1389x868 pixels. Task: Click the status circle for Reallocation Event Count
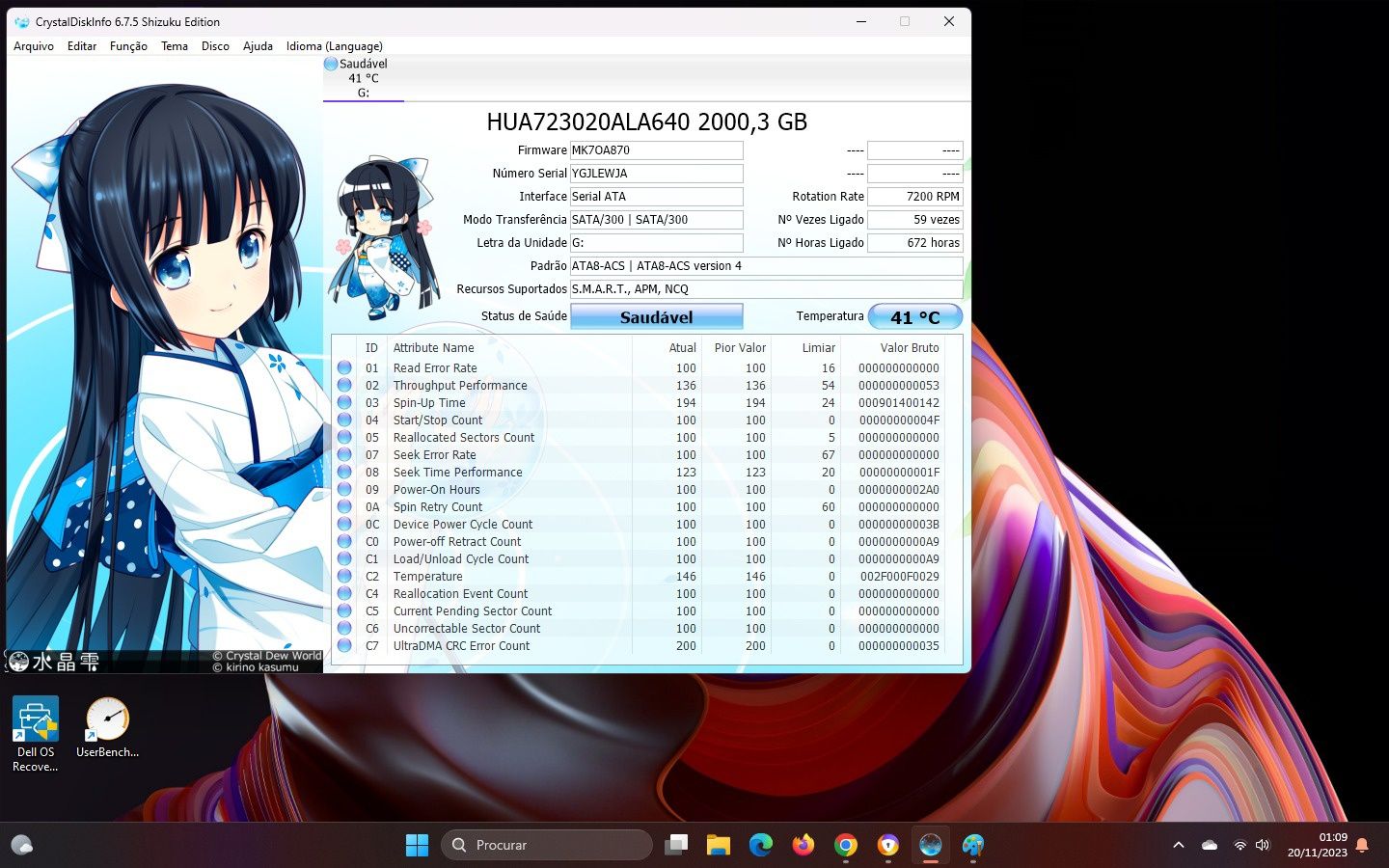[344, 593]
